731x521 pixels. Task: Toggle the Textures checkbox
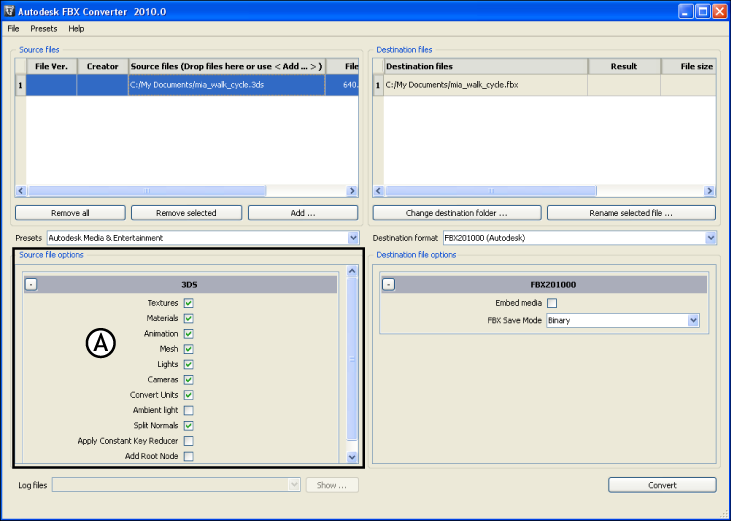point(188,303)
